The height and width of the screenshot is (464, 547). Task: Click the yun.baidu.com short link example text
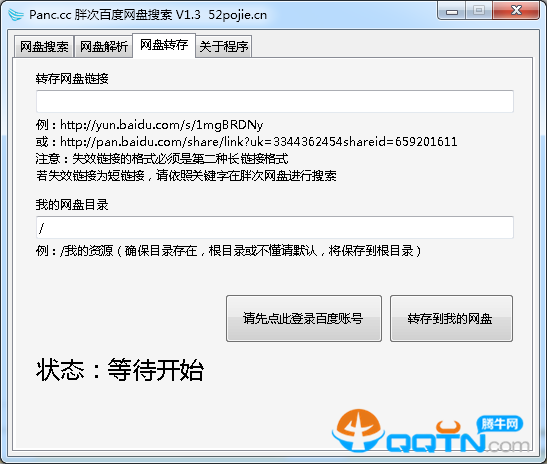coord(162,125)
